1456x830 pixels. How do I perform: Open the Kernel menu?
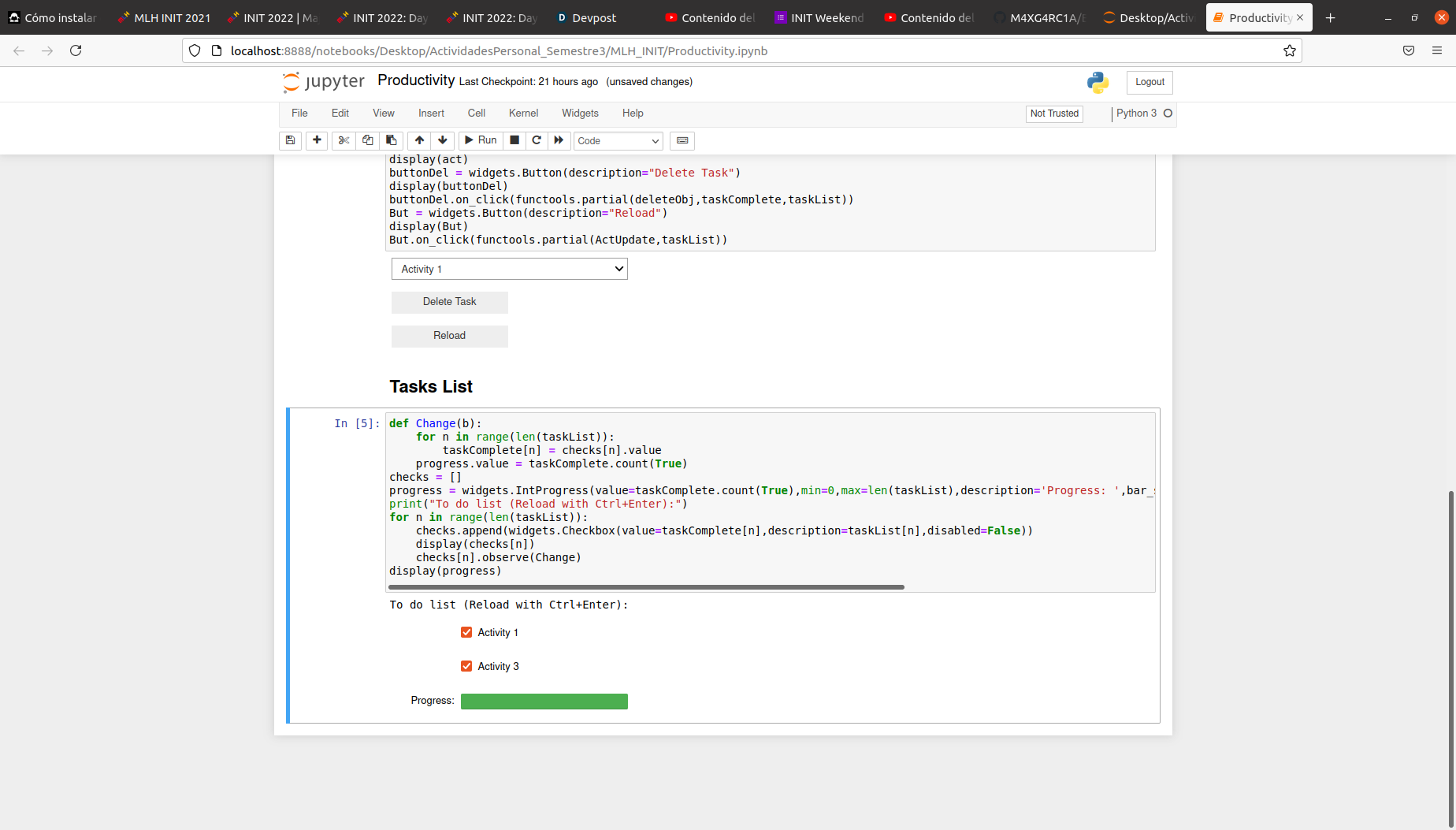(x=524, y=114)
